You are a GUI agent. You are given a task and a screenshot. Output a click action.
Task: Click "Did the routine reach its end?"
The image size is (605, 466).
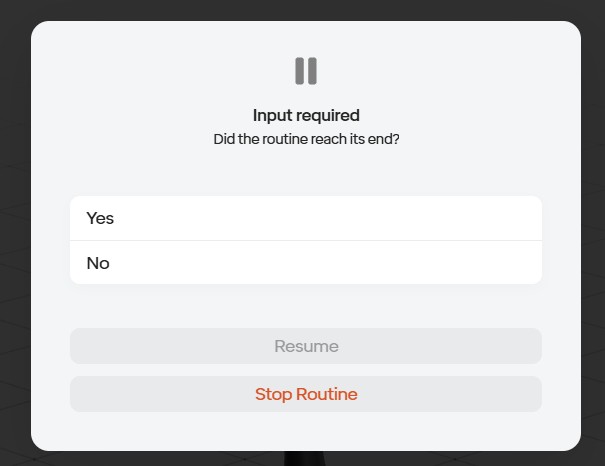coord(306,139)
